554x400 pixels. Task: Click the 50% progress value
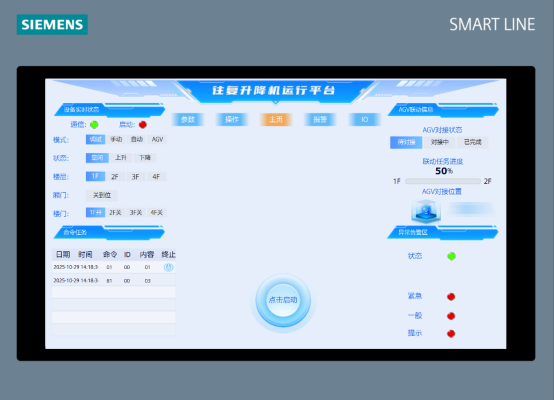(444, 171)
